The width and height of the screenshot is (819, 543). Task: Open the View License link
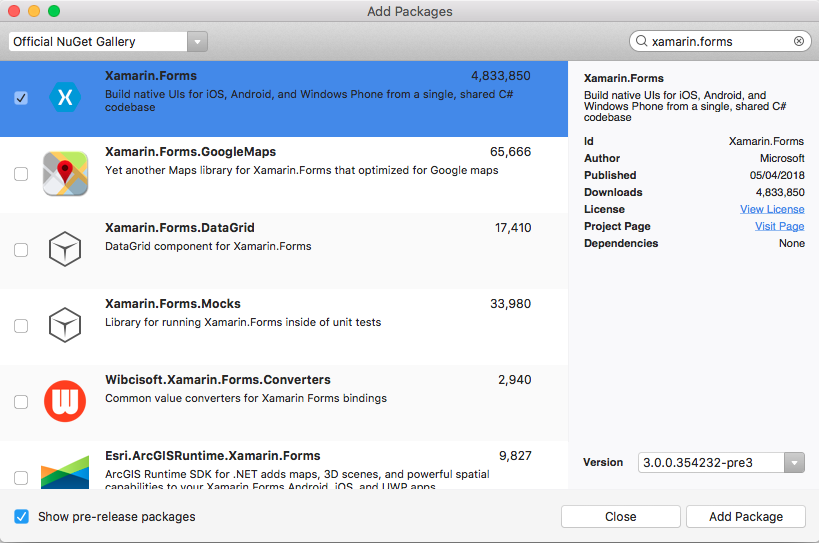(772, 209)
